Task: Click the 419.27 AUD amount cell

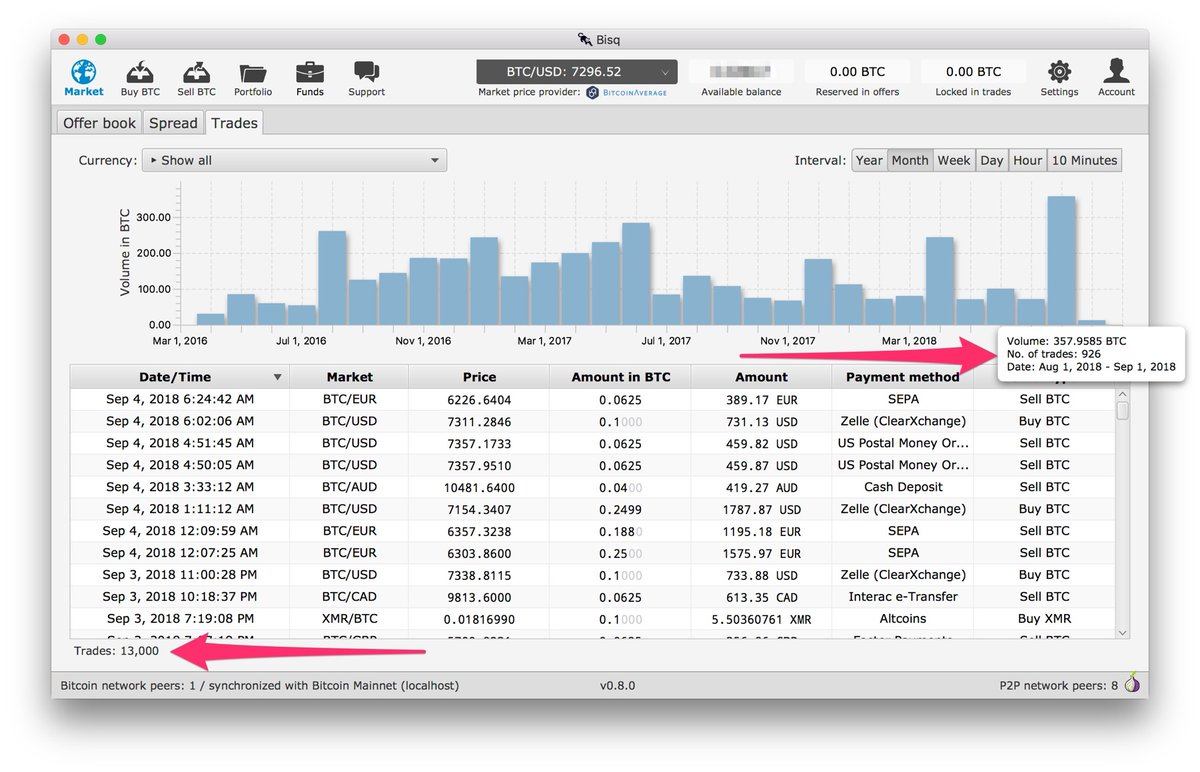Action: (x=761, y=487)
